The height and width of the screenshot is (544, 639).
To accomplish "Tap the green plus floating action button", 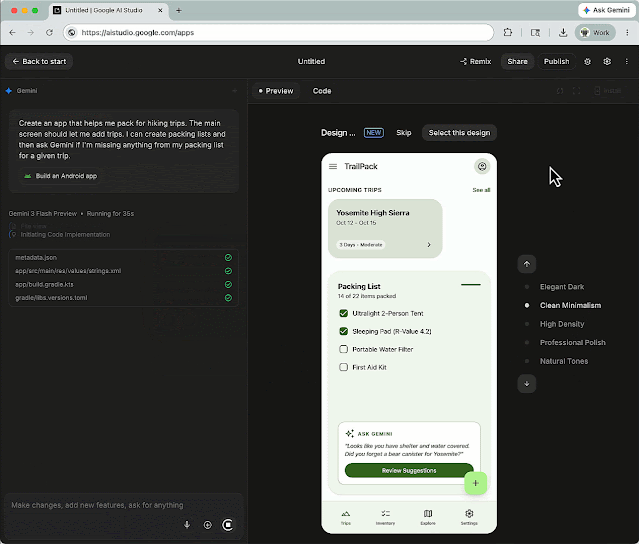I will point(476,483).
